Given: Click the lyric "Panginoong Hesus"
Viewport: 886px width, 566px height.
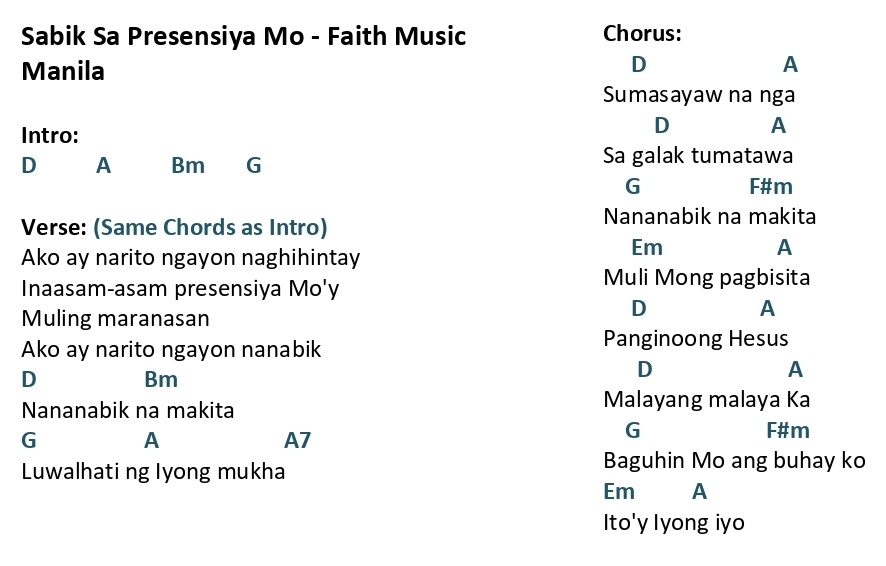Looking at the screenshot, I should coord(696,339).
